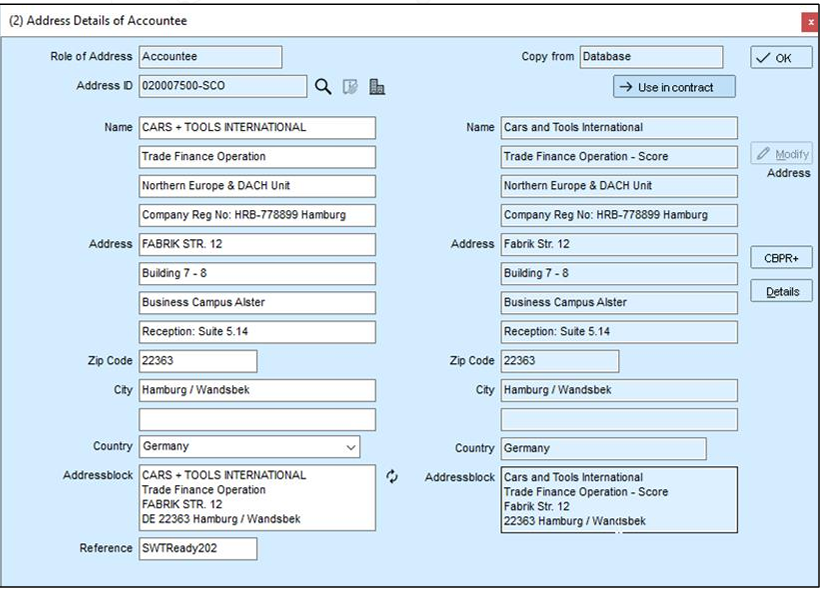Viewport: 820px width, 592px height.
Task: Open address search magnifier icon
Action: pos(323,86)
